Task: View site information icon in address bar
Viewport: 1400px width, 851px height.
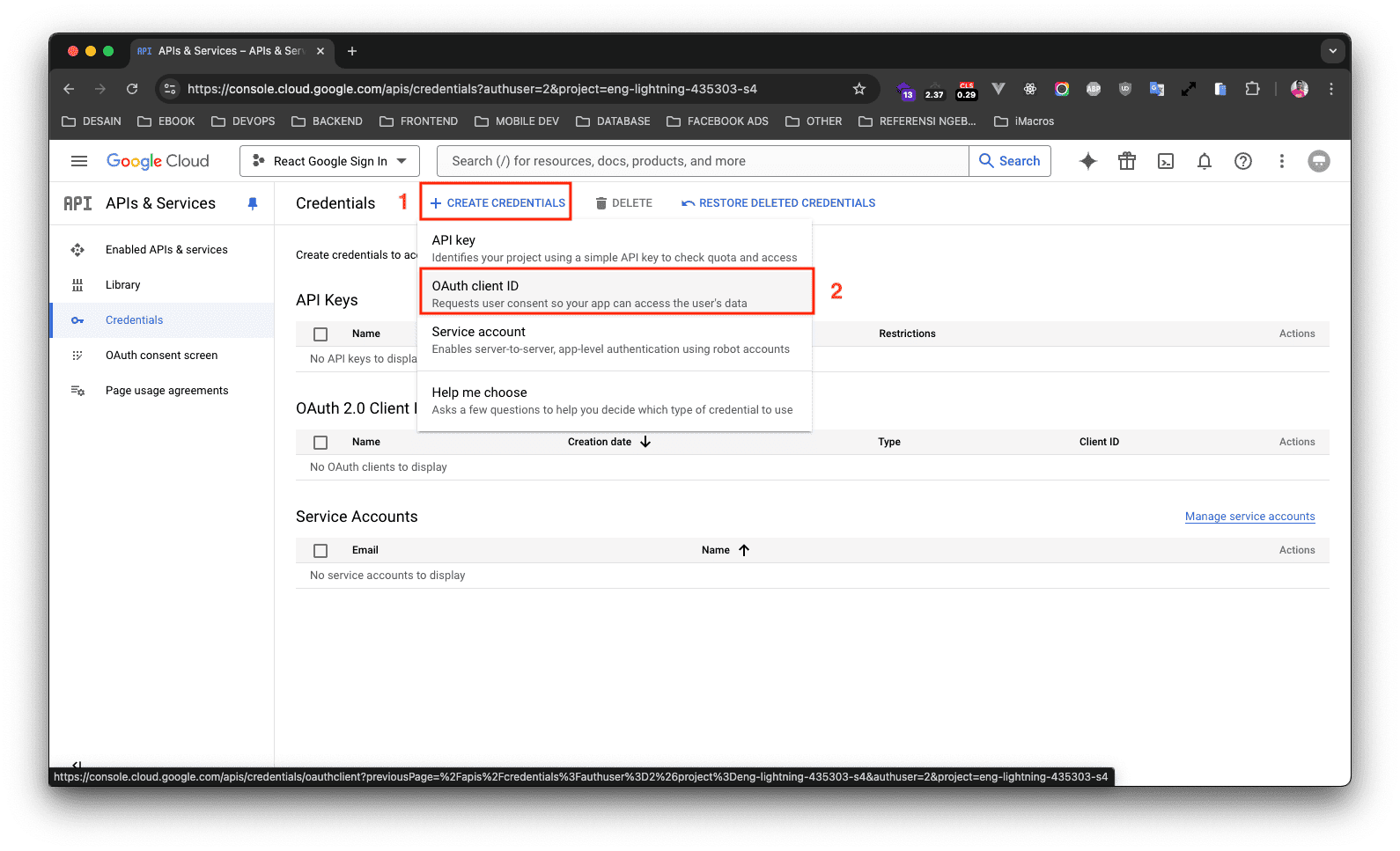Action: pos(171,89)
